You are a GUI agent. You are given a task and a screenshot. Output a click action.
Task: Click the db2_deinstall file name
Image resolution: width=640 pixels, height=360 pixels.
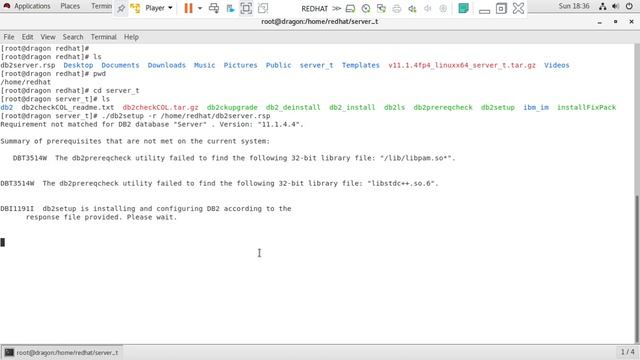293,108
